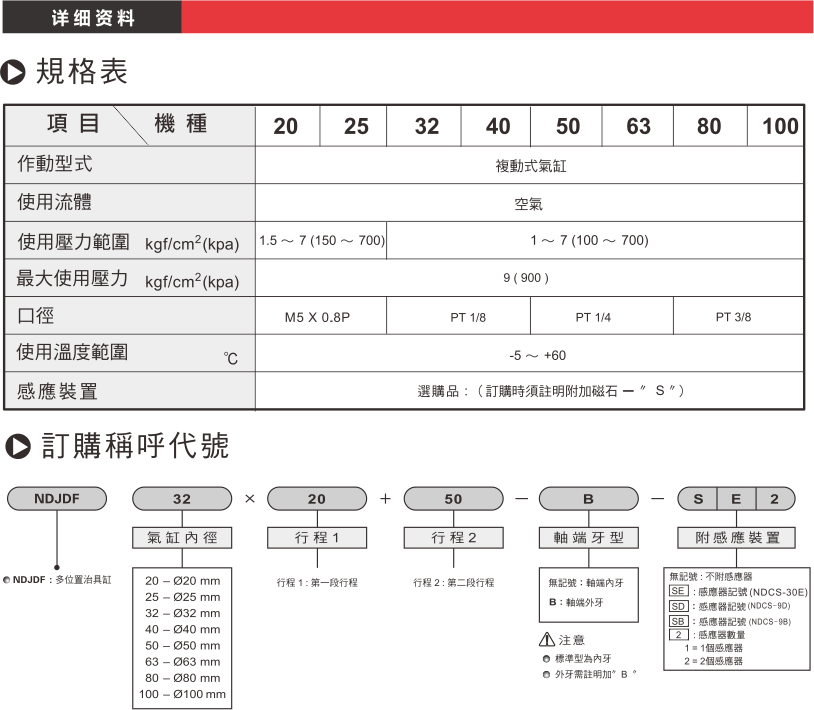Click the arrow icon beside 規格表 heading
The image size is (814, 710).
tap(15, 72)
